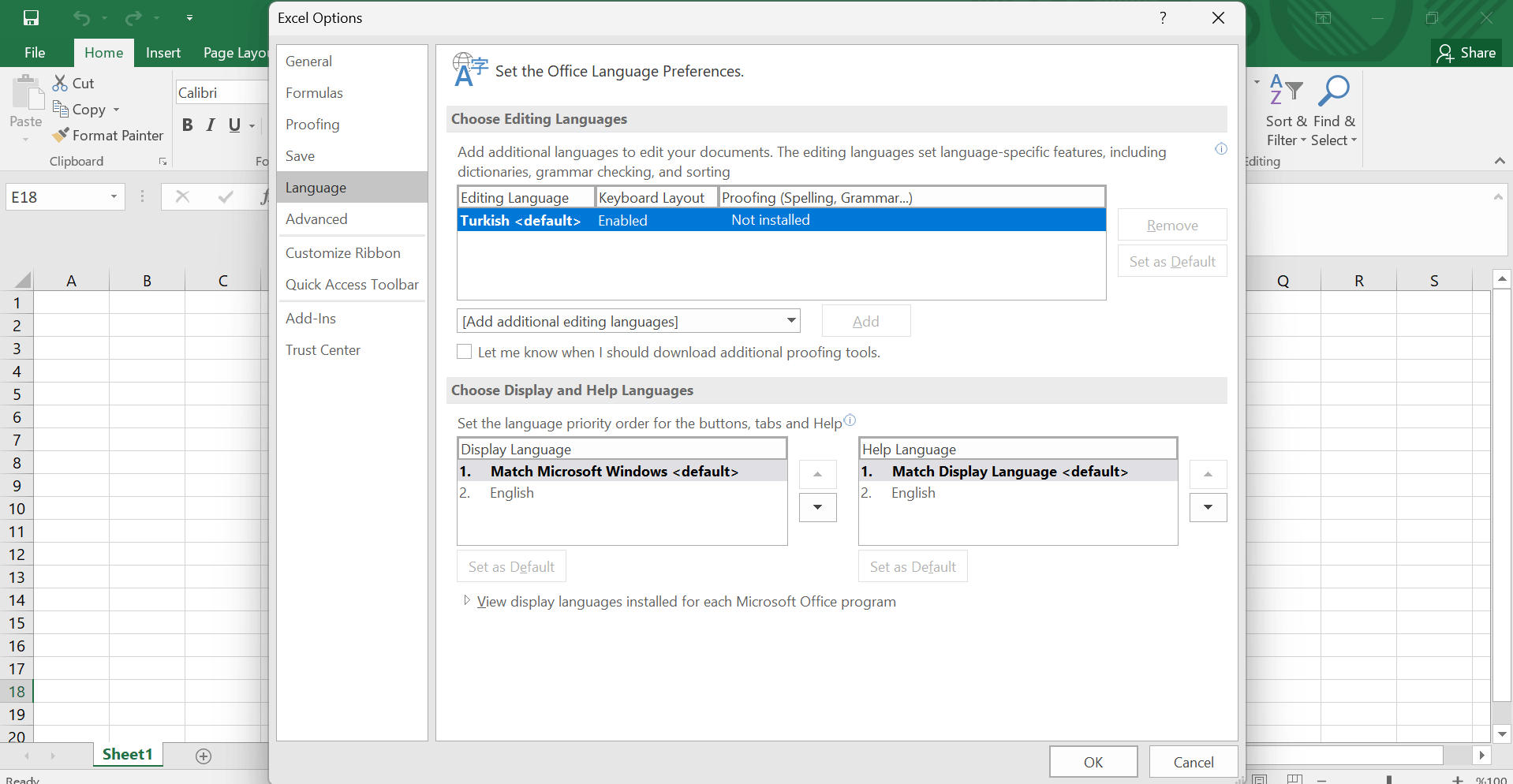
Task: Open the Underline style dropdown arrow
Action: coord(252,125)
